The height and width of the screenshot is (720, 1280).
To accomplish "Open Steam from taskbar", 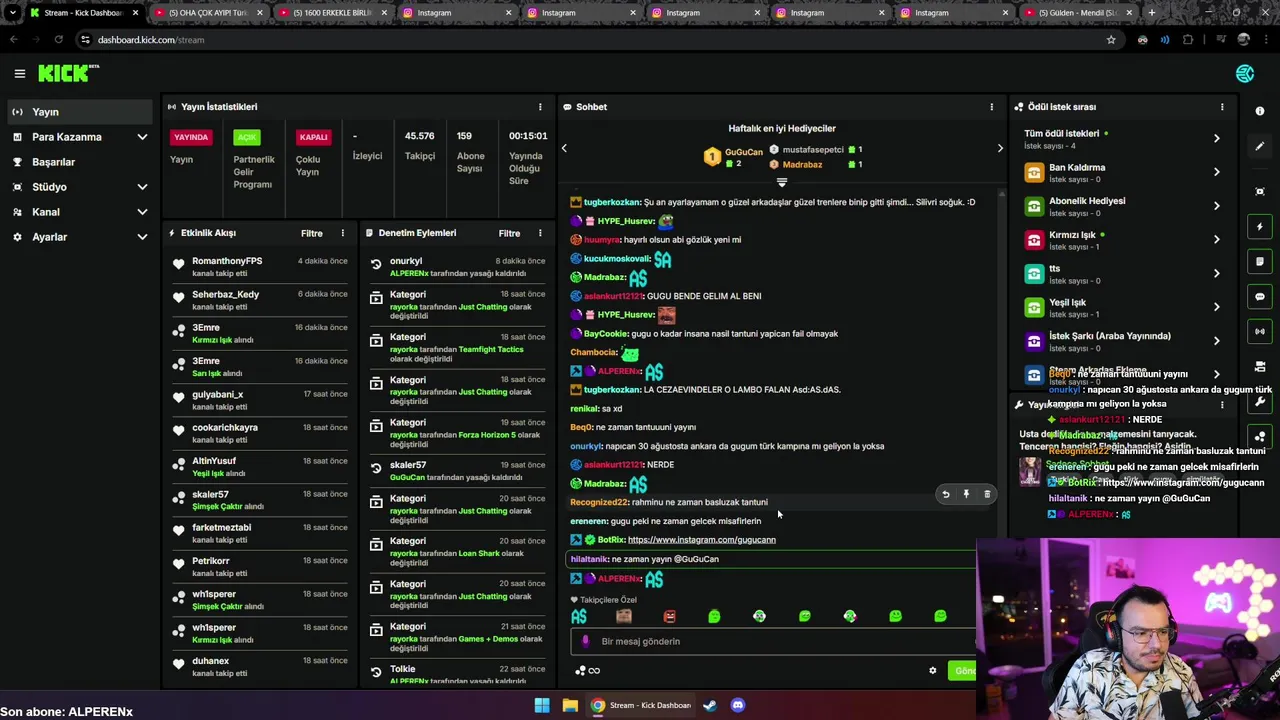I will coord(709,705).
